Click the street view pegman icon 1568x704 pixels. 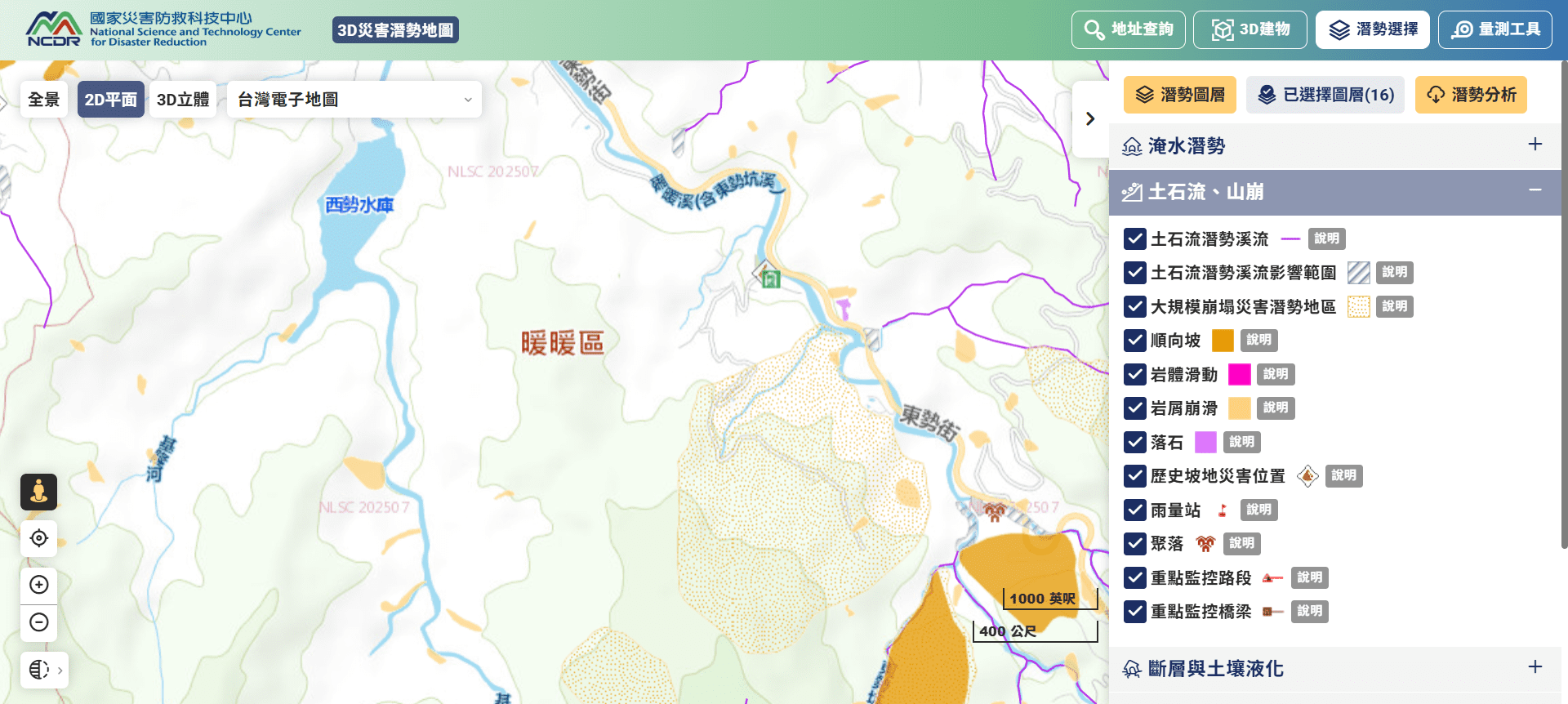click(x=38, y=492)
